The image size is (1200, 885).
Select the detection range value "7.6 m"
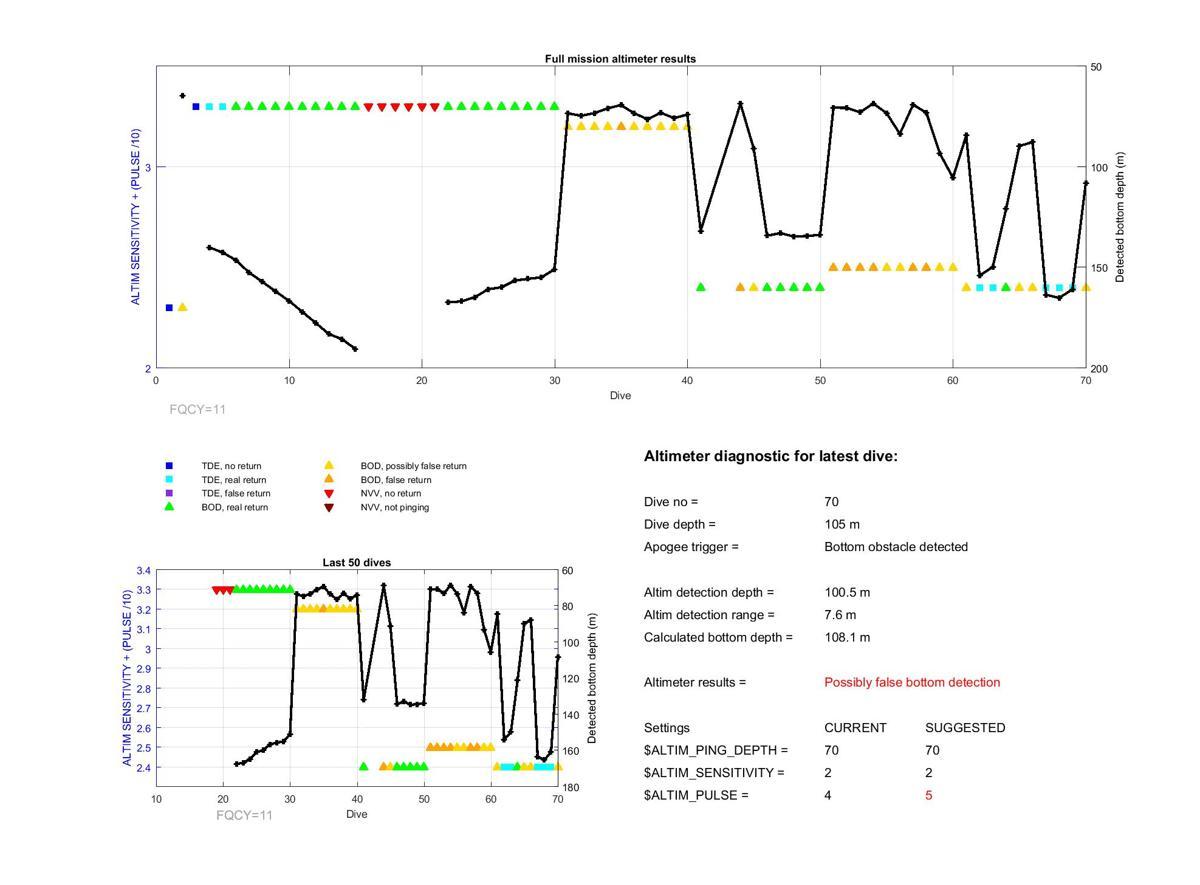click(x=840, y=615)
